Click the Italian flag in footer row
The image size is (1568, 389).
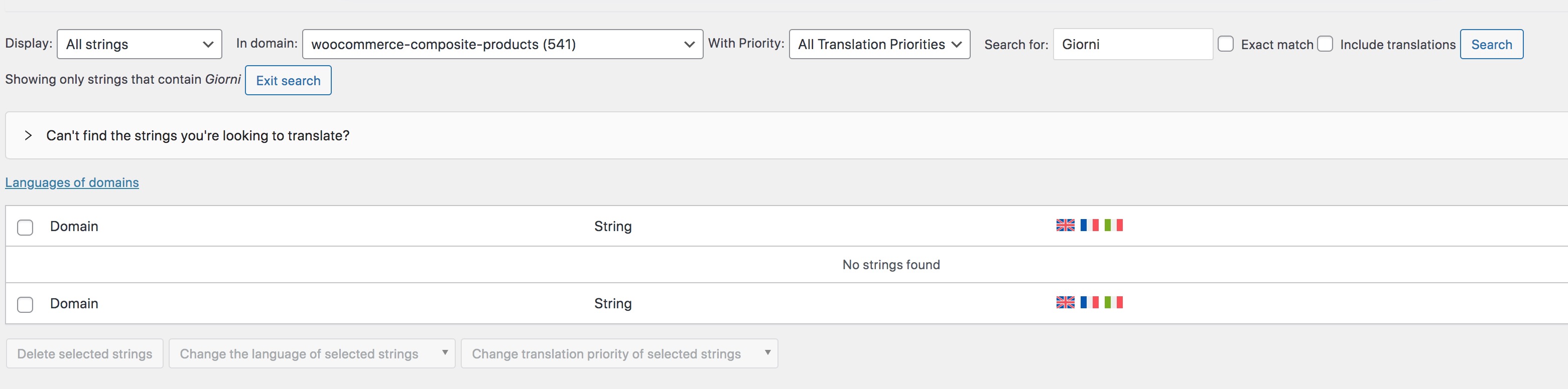[1114, 303]
